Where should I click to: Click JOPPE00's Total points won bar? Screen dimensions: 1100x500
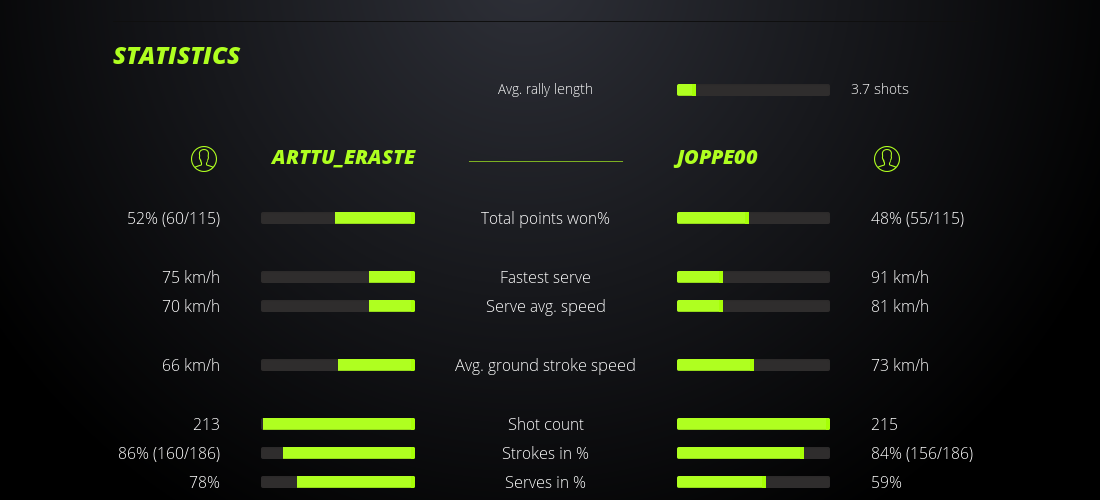[x=753, y=218]
